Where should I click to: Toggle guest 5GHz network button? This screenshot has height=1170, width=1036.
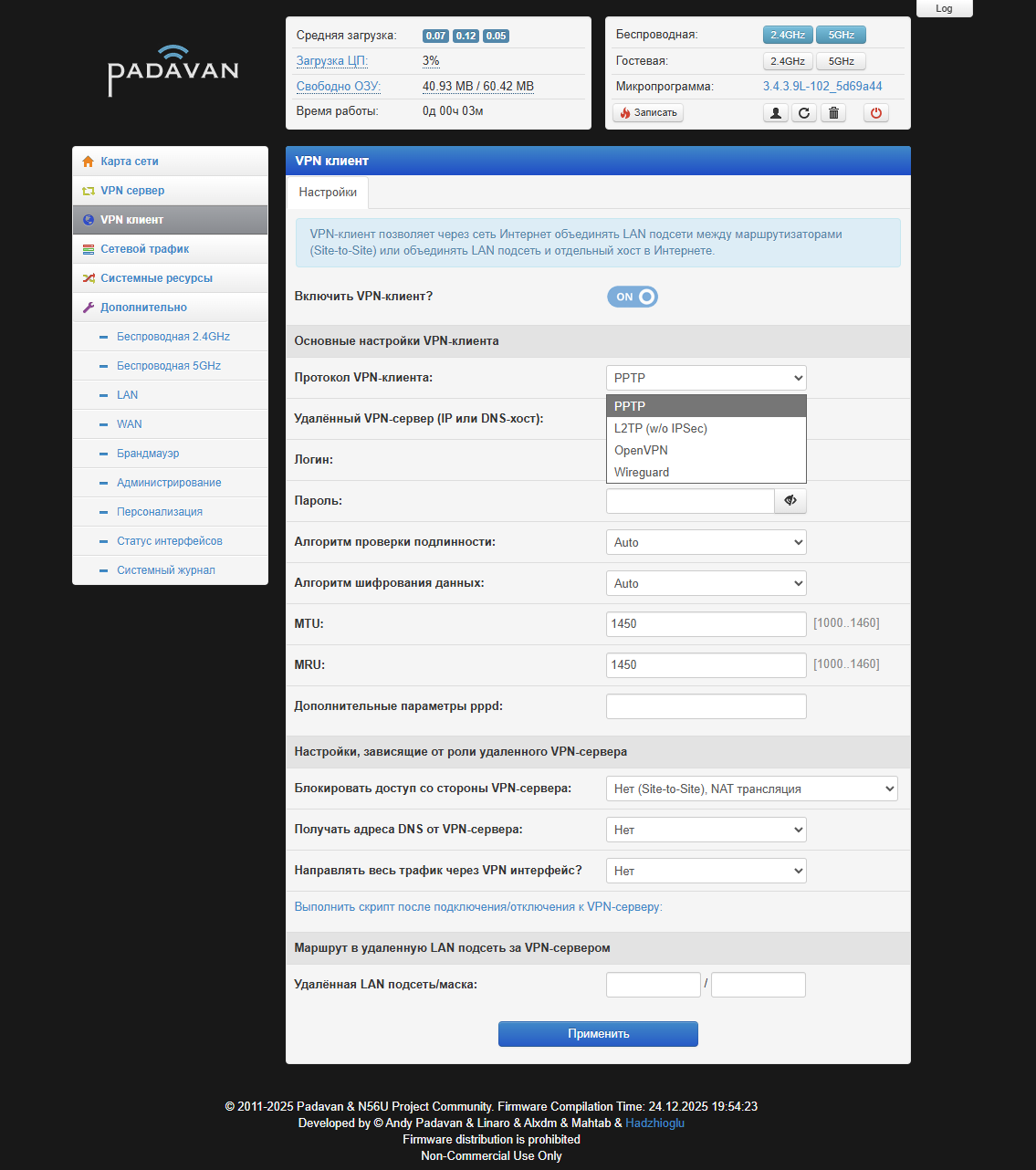tap(841, 61)
